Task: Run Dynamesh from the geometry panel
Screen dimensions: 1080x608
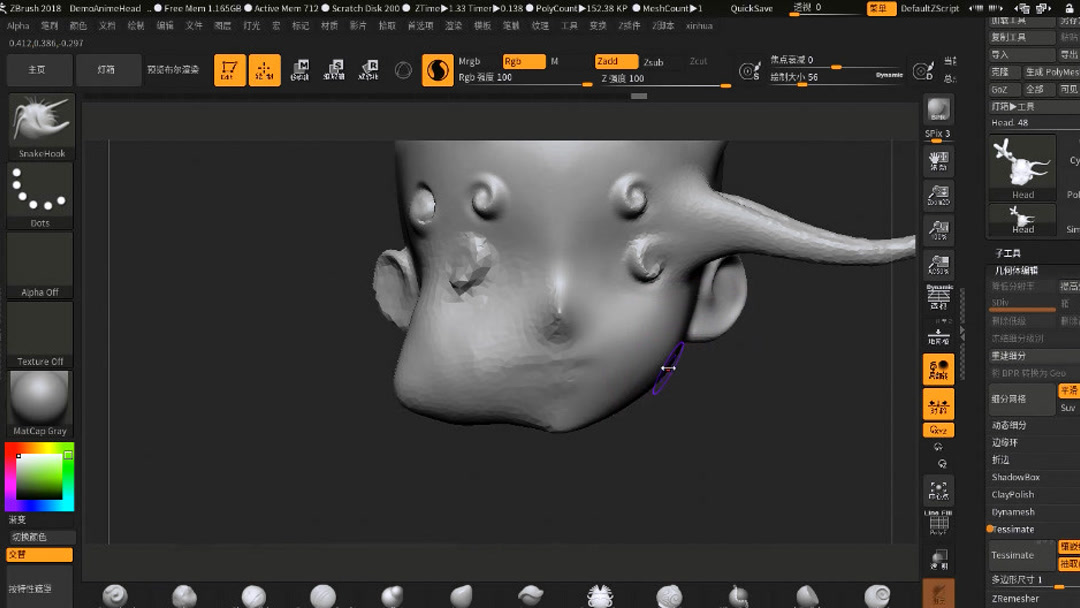Action: coord(1015,511)
